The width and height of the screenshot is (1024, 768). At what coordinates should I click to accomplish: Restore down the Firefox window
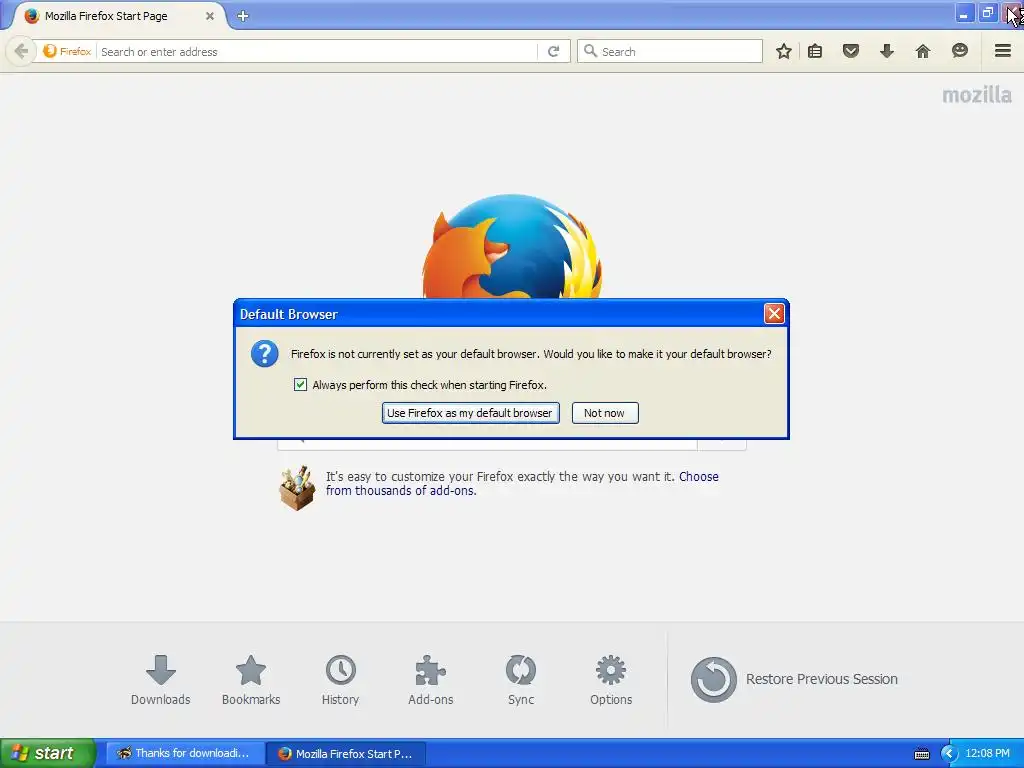click(x=987, y=13)
